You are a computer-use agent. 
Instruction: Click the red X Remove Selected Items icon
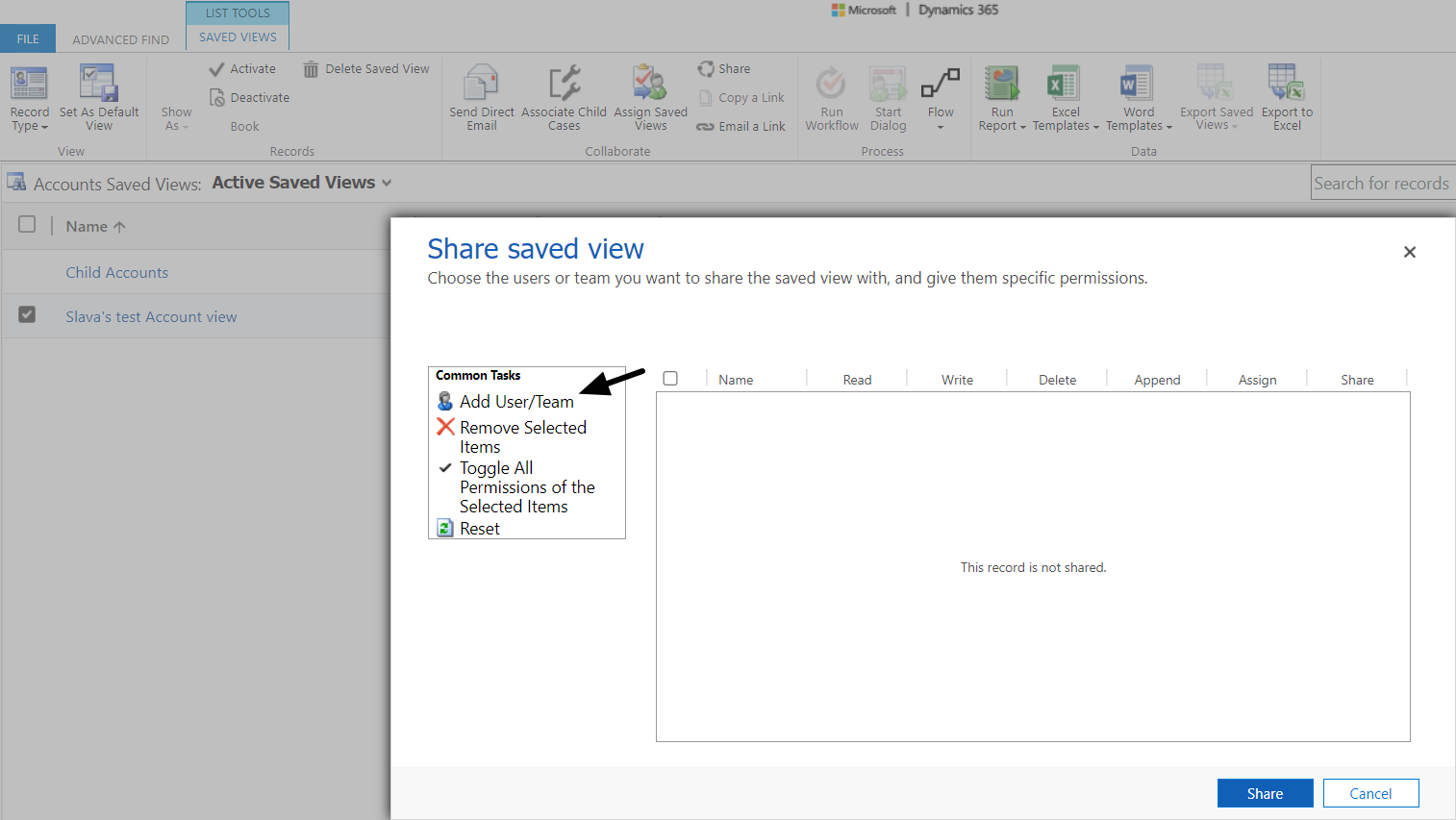[445, 427]
